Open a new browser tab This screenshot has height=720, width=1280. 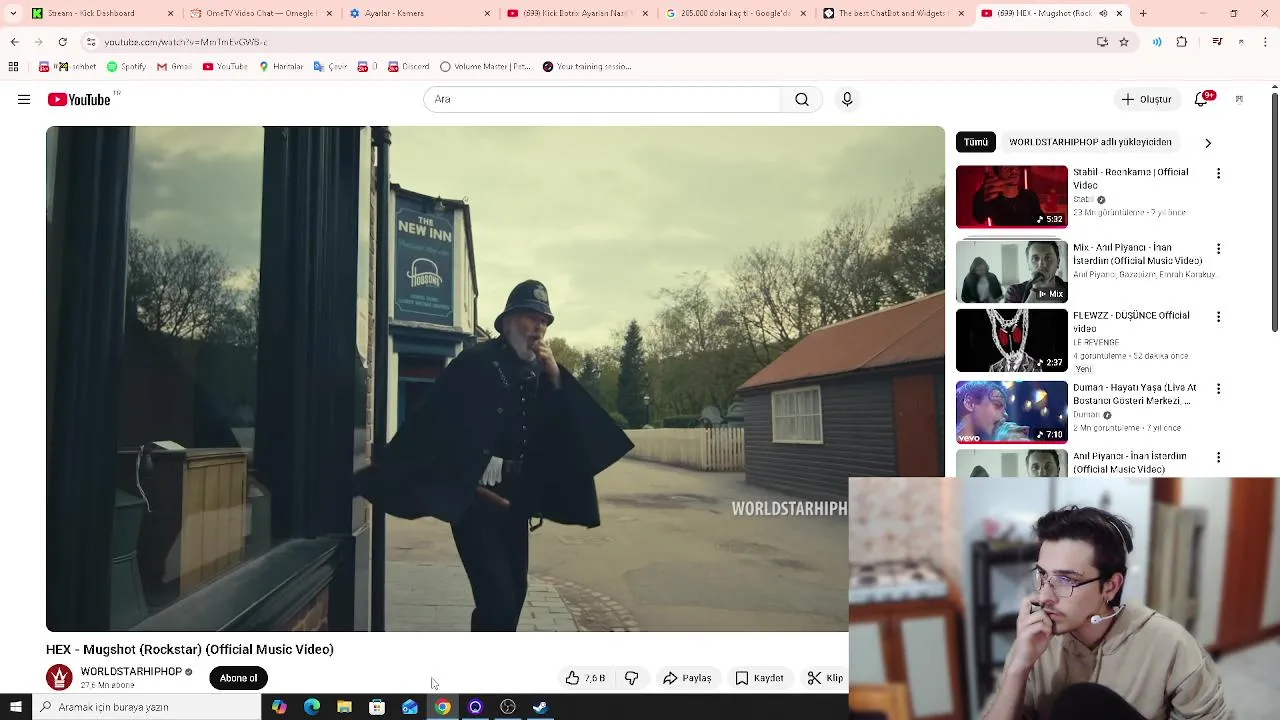coord(1143,13)
